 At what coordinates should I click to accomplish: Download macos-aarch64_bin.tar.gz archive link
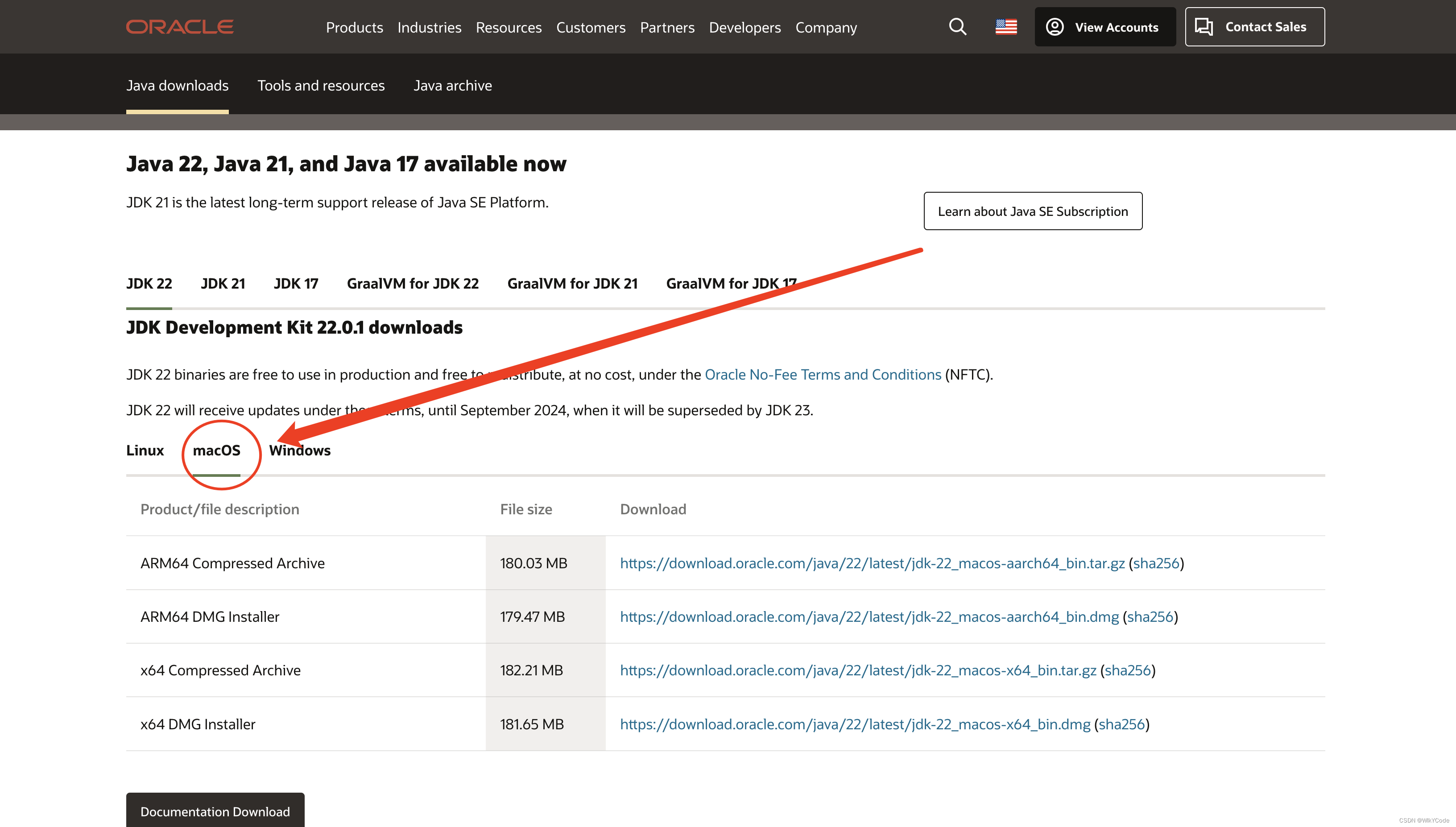(872, 563)
